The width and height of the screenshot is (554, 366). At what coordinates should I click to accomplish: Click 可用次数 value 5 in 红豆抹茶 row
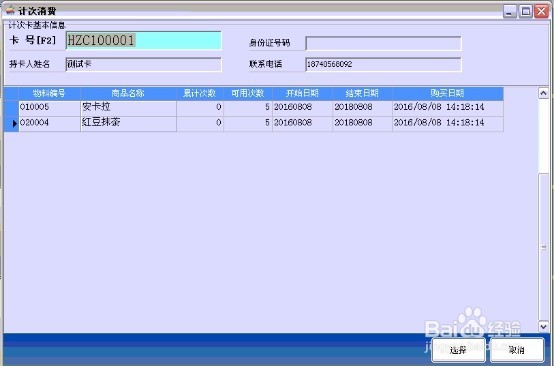coord(248,123)
